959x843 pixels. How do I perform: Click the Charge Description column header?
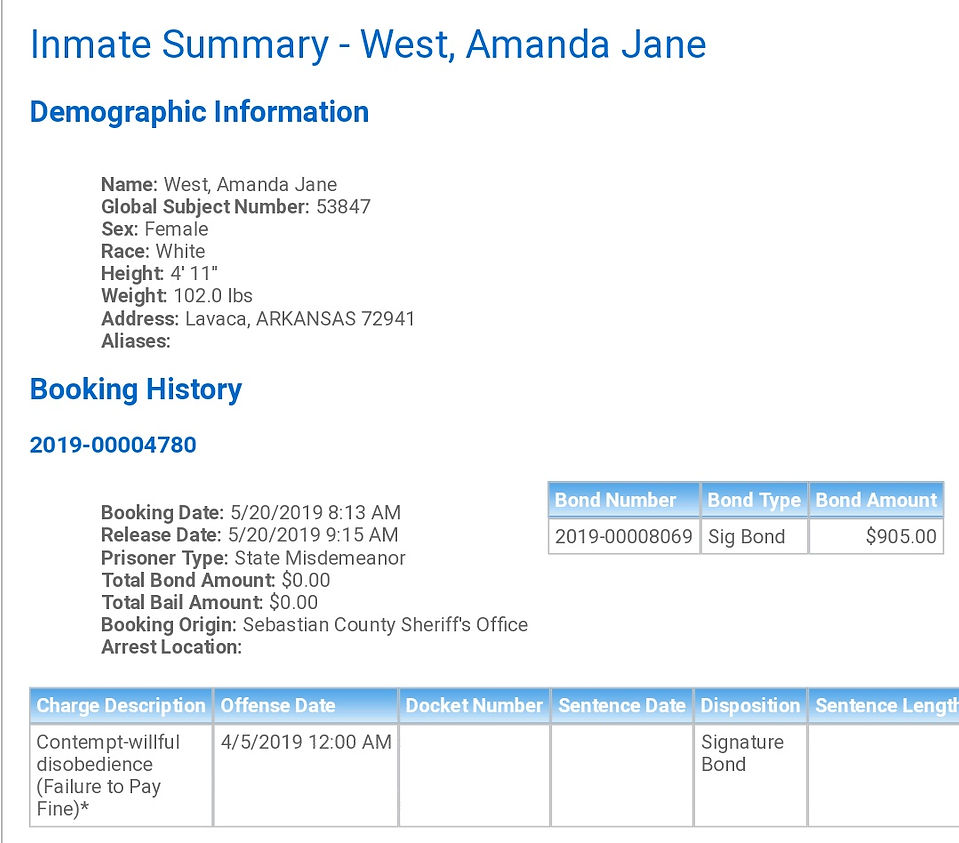pyautogui.click(x=121, y=705)
